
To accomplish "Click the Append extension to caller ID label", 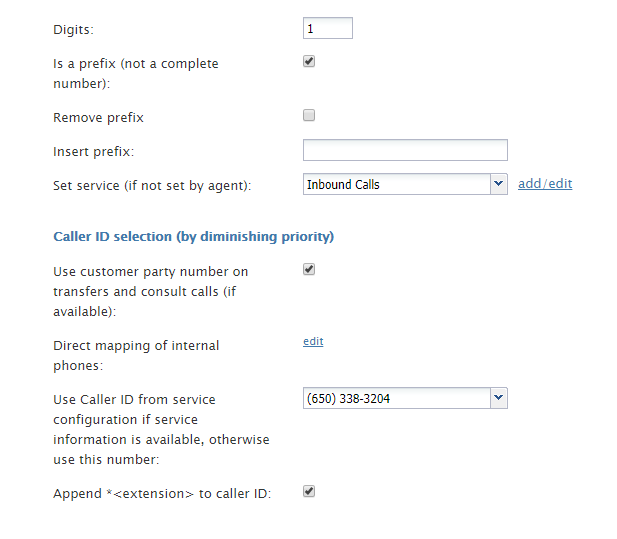I will click(x=162, y=494).
